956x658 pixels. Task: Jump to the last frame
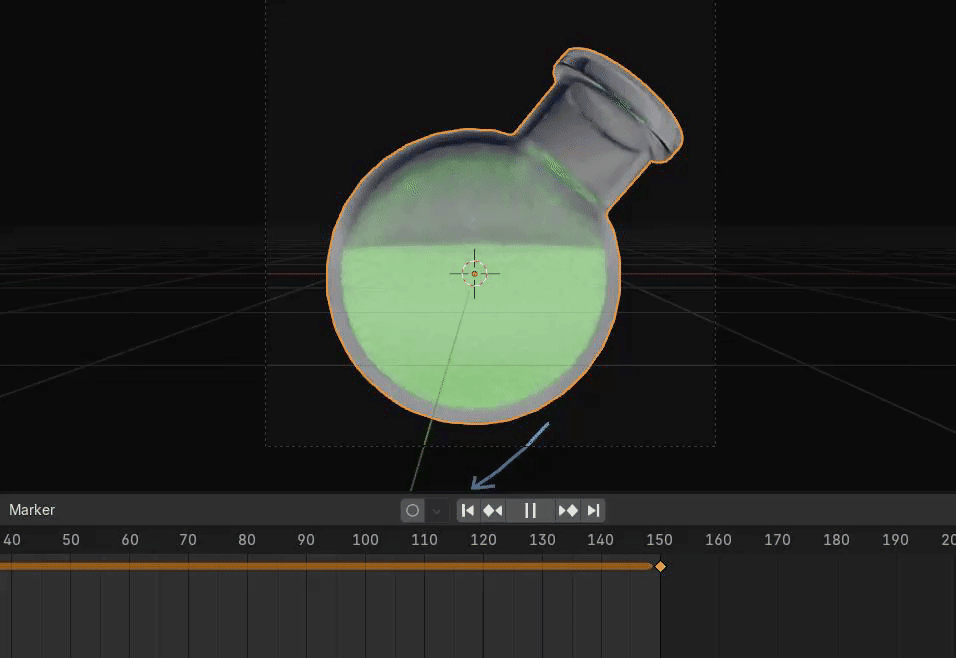(x=593, y=510)
